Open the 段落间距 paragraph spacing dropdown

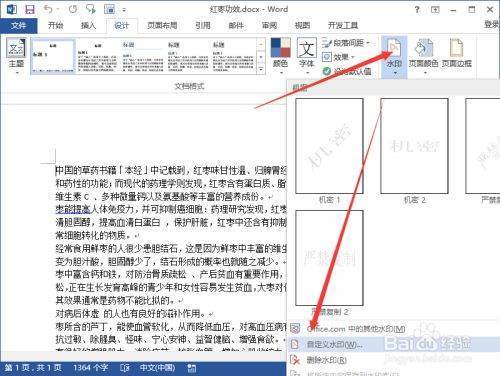(346, 43)
